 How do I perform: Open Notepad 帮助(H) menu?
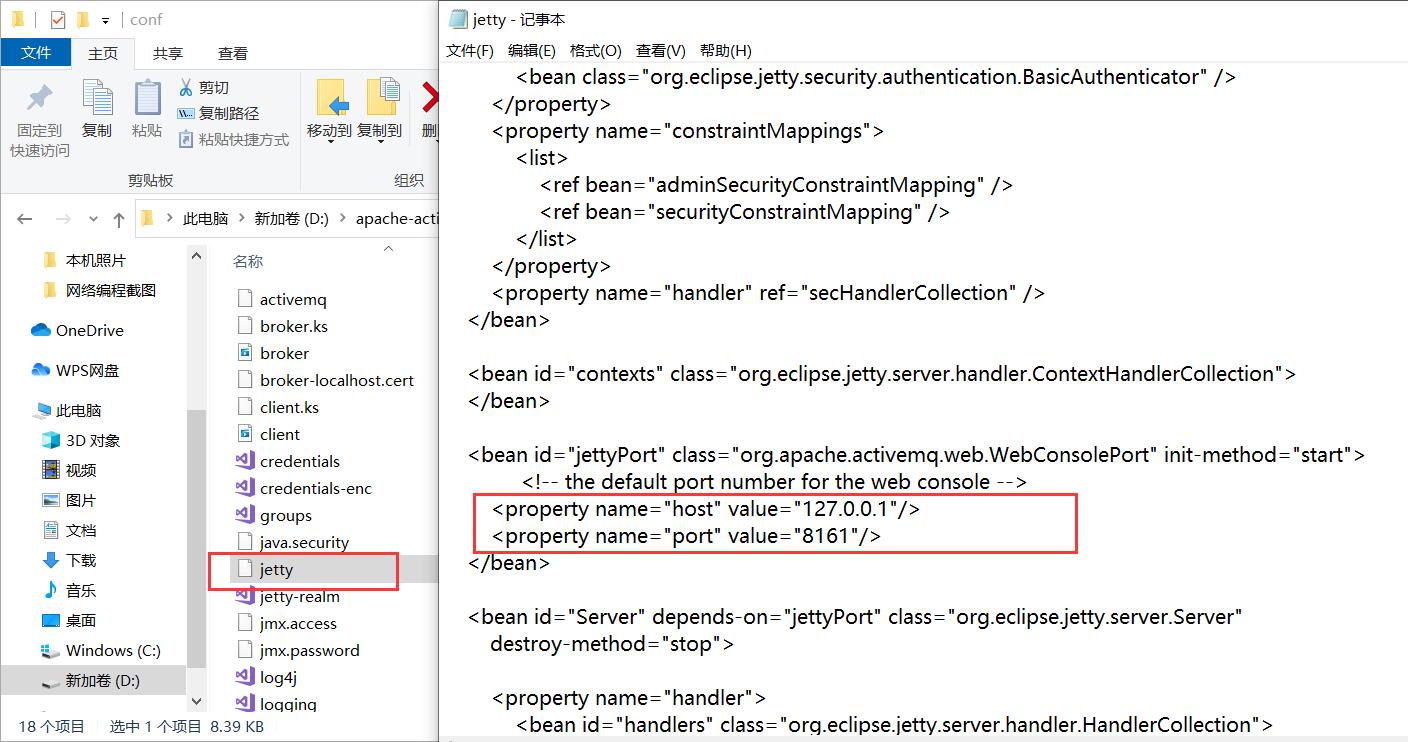(x=726, y=50)
